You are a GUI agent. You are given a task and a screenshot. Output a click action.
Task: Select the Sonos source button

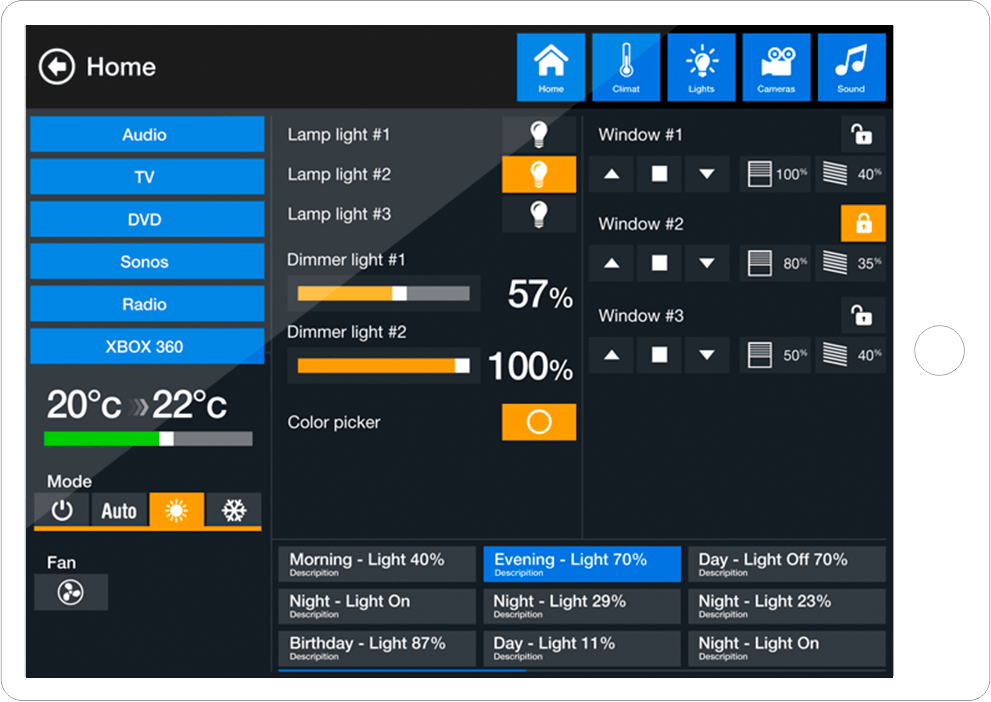pos(146,262)
